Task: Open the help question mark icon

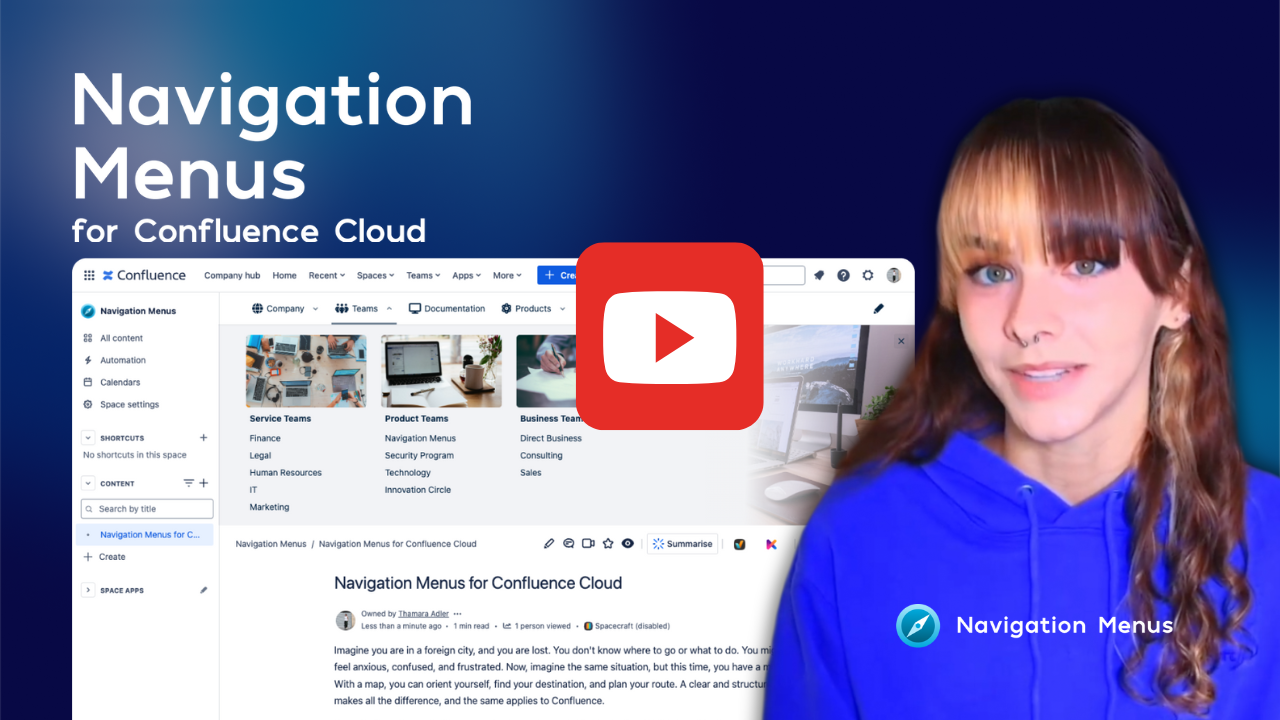Action: coord(844,275)
